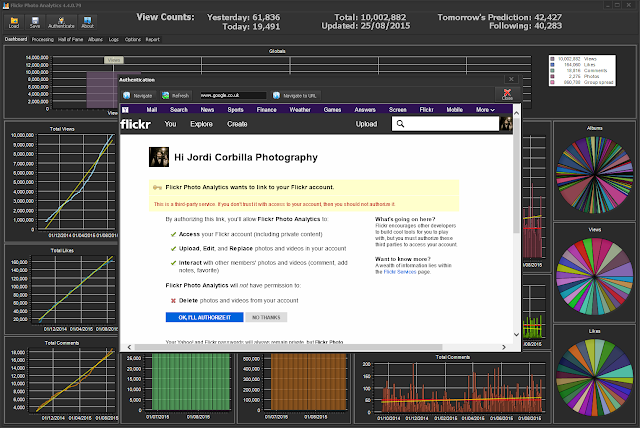Click the 'Yesterday: 61,836' header text
The image size is (640, 428).
tap(243, 17)
